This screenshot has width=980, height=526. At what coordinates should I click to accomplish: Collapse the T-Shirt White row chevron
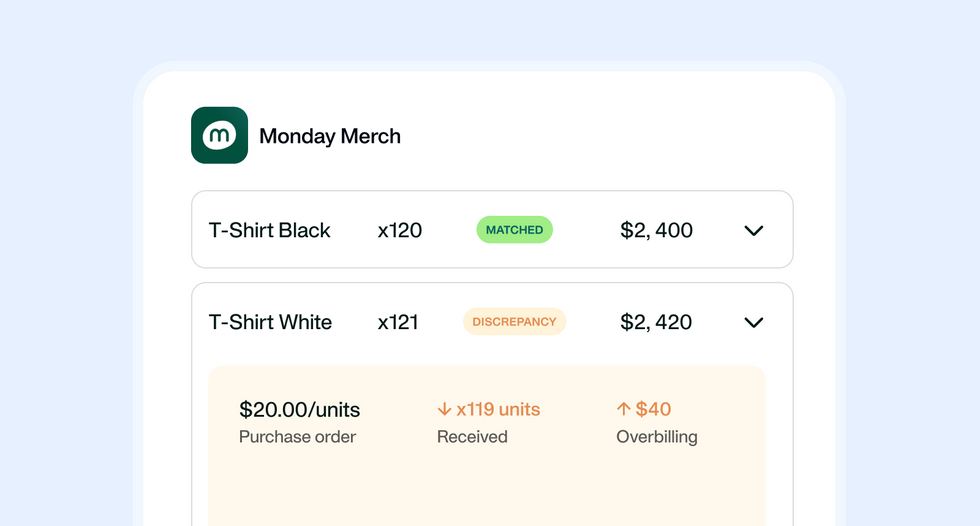[754, 322]
